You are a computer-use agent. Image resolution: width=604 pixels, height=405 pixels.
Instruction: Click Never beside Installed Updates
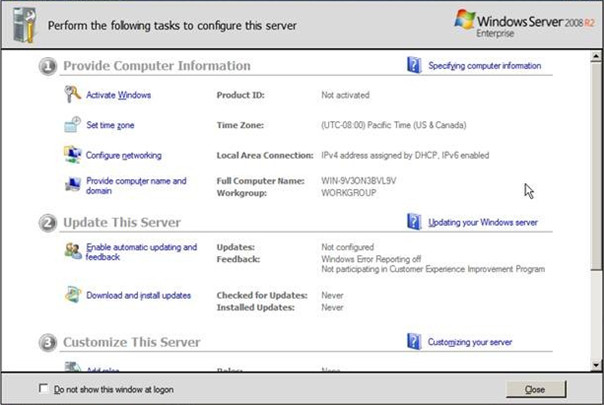pos(332,308)
